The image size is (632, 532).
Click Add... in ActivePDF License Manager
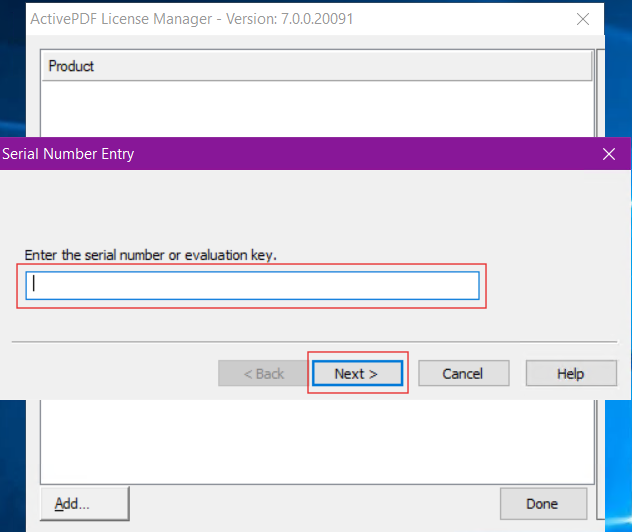[x=85, y=503]
